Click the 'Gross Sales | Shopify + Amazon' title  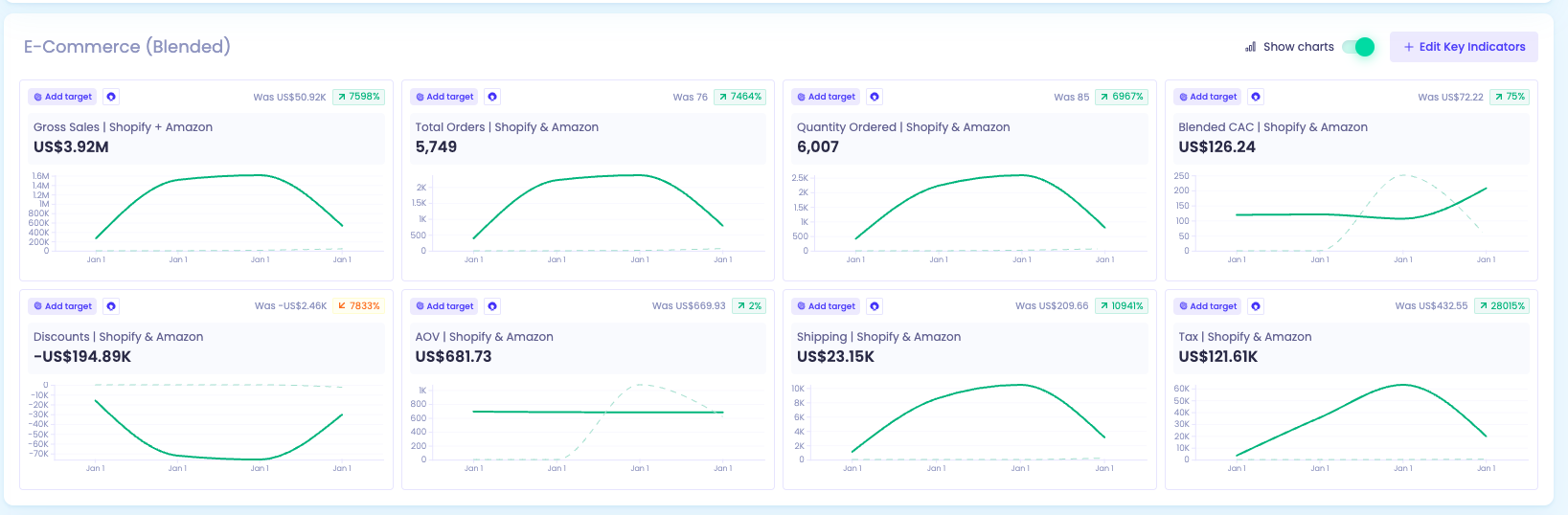click(x=123, y=127)
